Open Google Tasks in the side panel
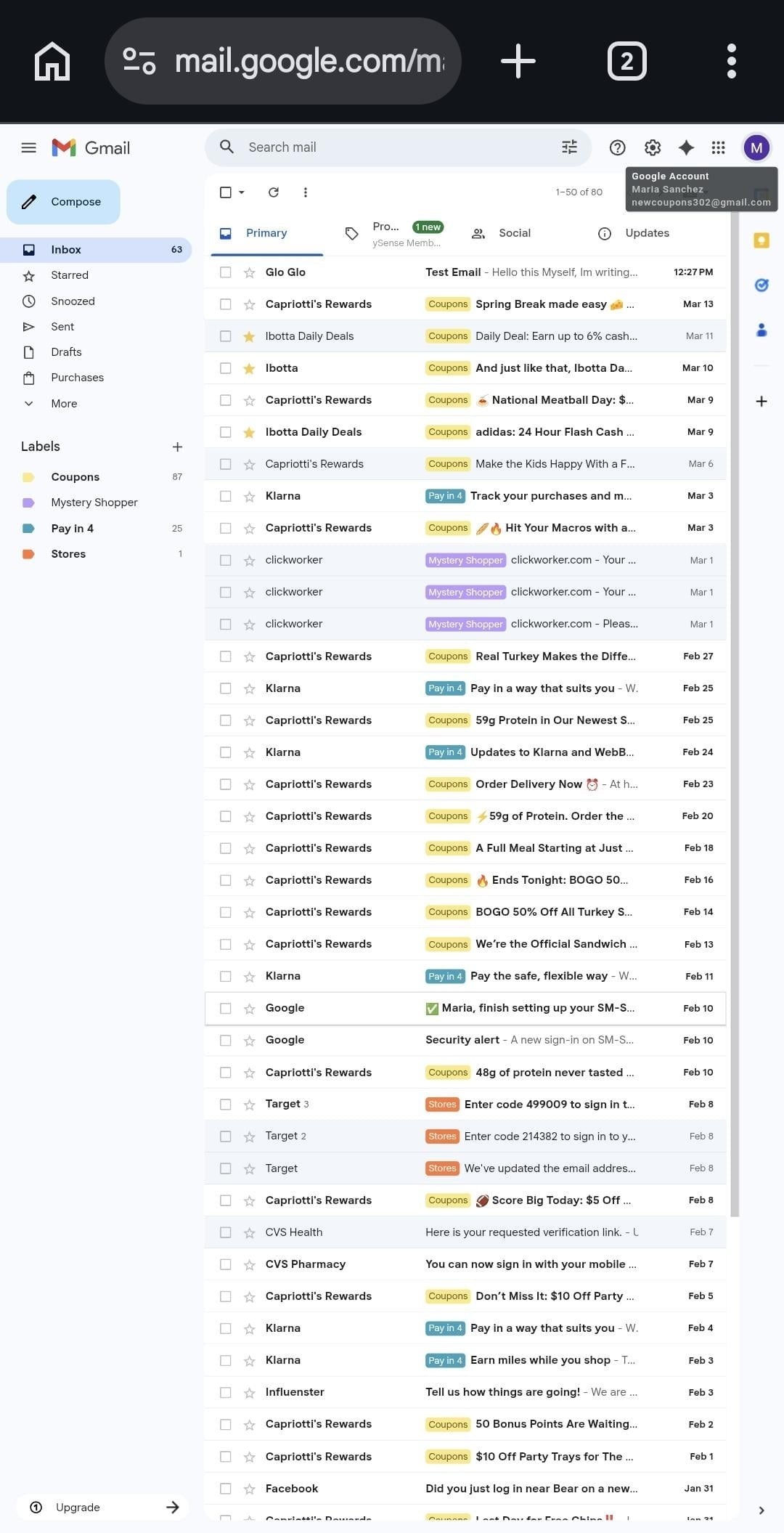The width and height of the screenshot is (784, 1533). [761, 285]
